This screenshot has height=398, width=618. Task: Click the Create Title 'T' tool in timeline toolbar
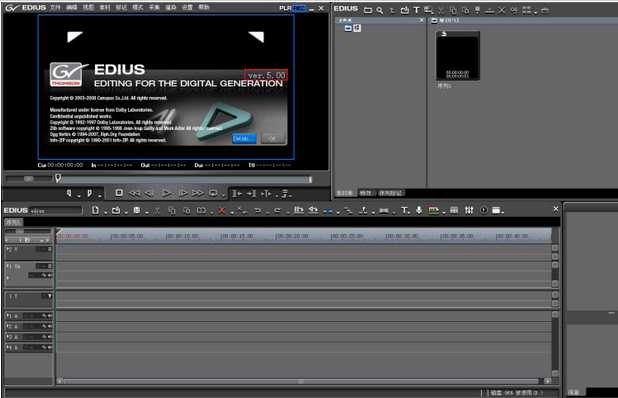405,210
